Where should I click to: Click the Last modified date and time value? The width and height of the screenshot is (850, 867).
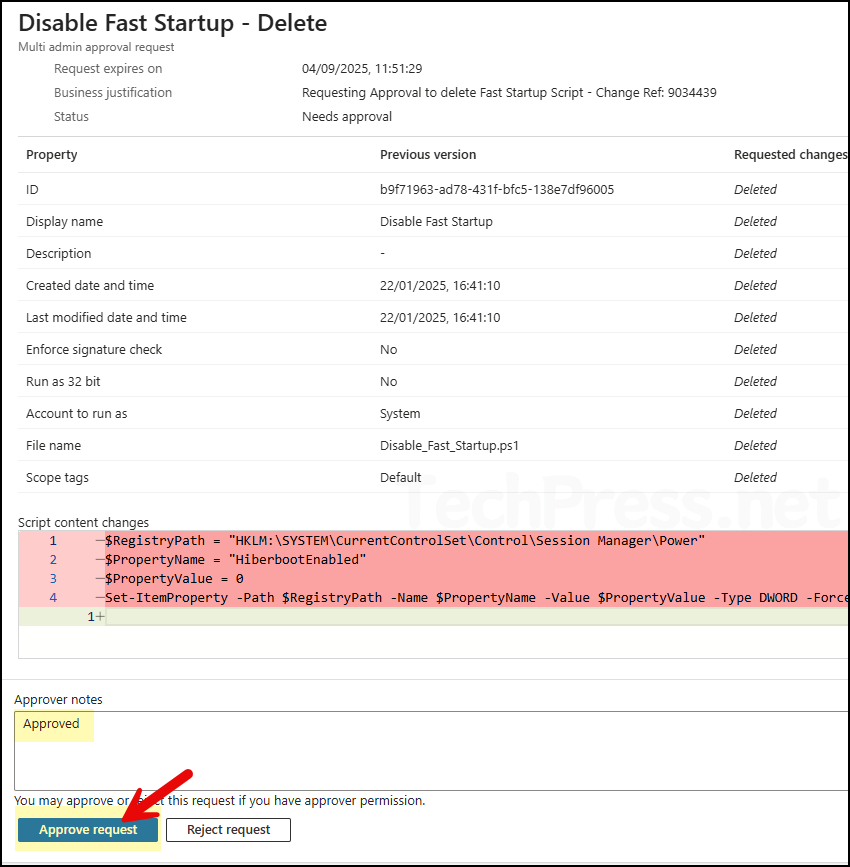pos(440,318)
